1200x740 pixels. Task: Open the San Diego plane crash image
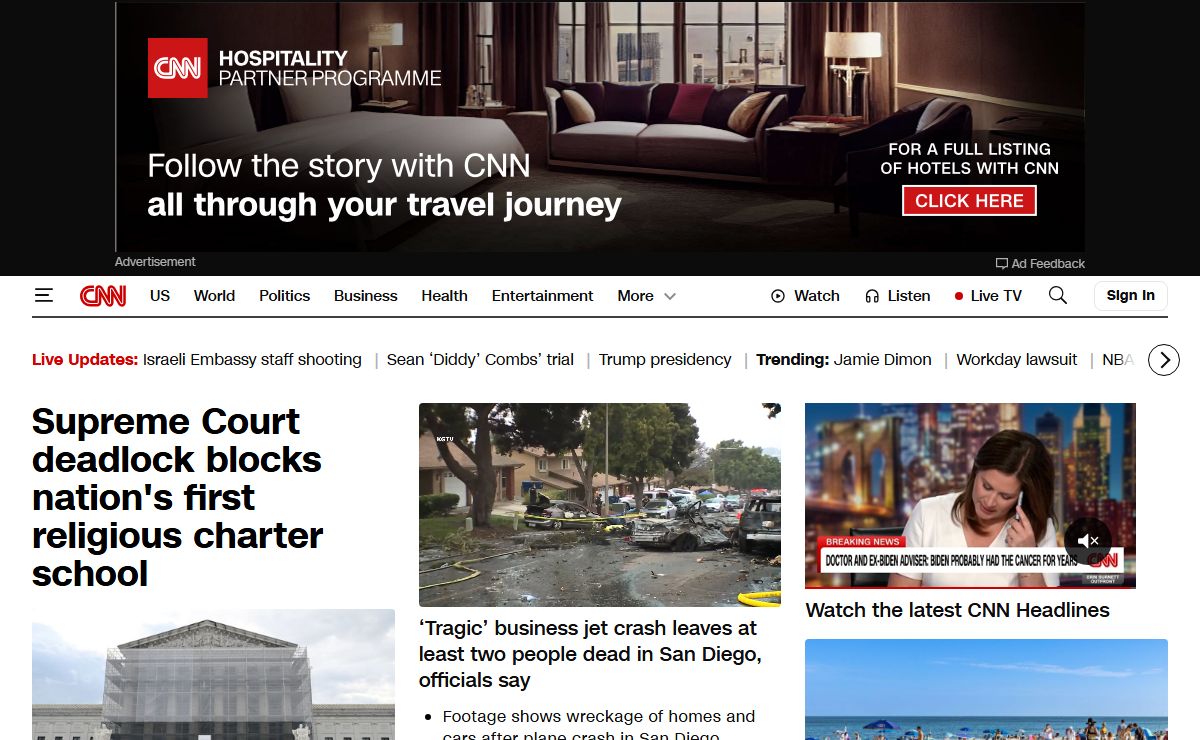pos(600,505)
